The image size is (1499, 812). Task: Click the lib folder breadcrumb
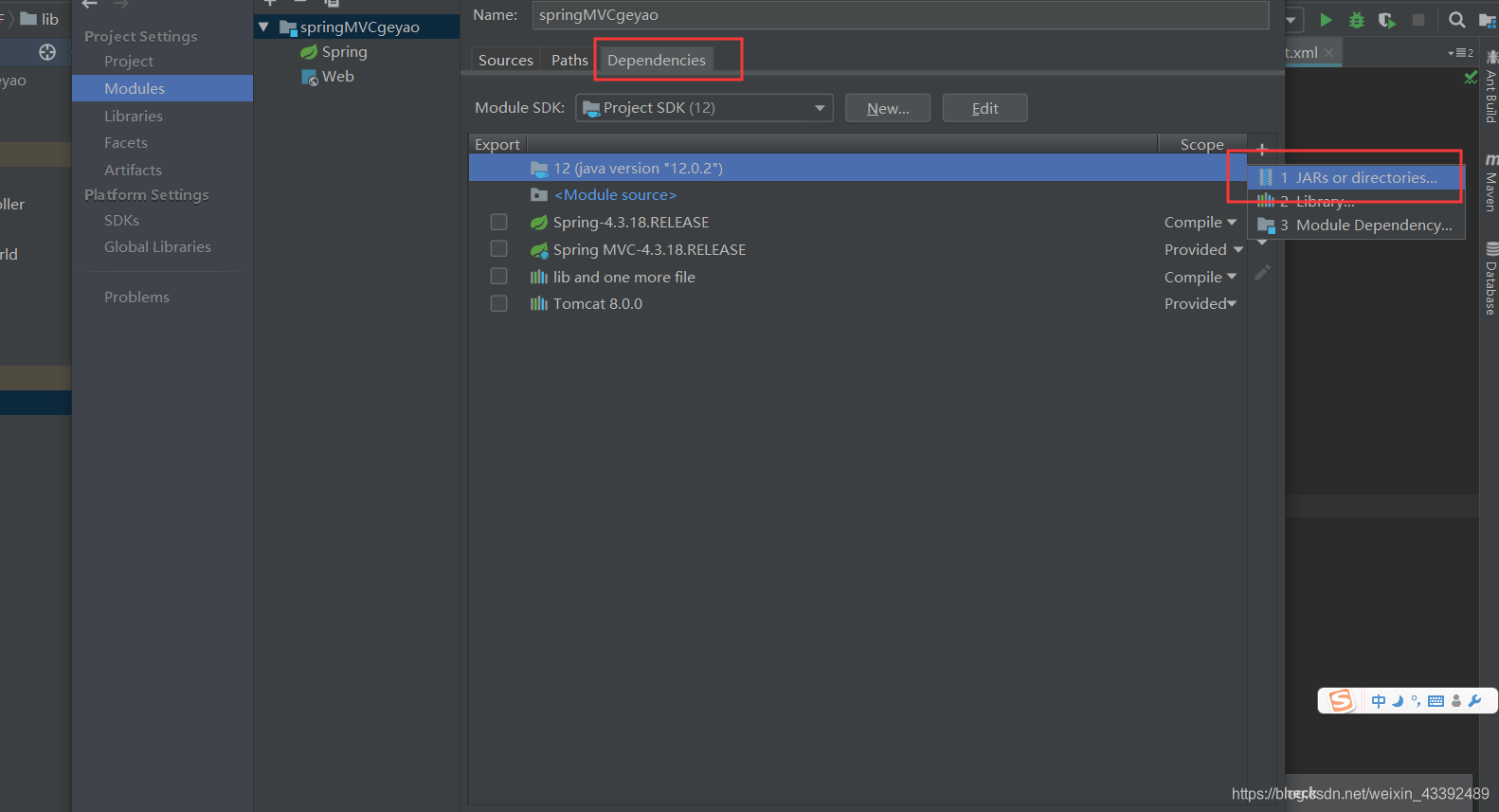point(40,19)
